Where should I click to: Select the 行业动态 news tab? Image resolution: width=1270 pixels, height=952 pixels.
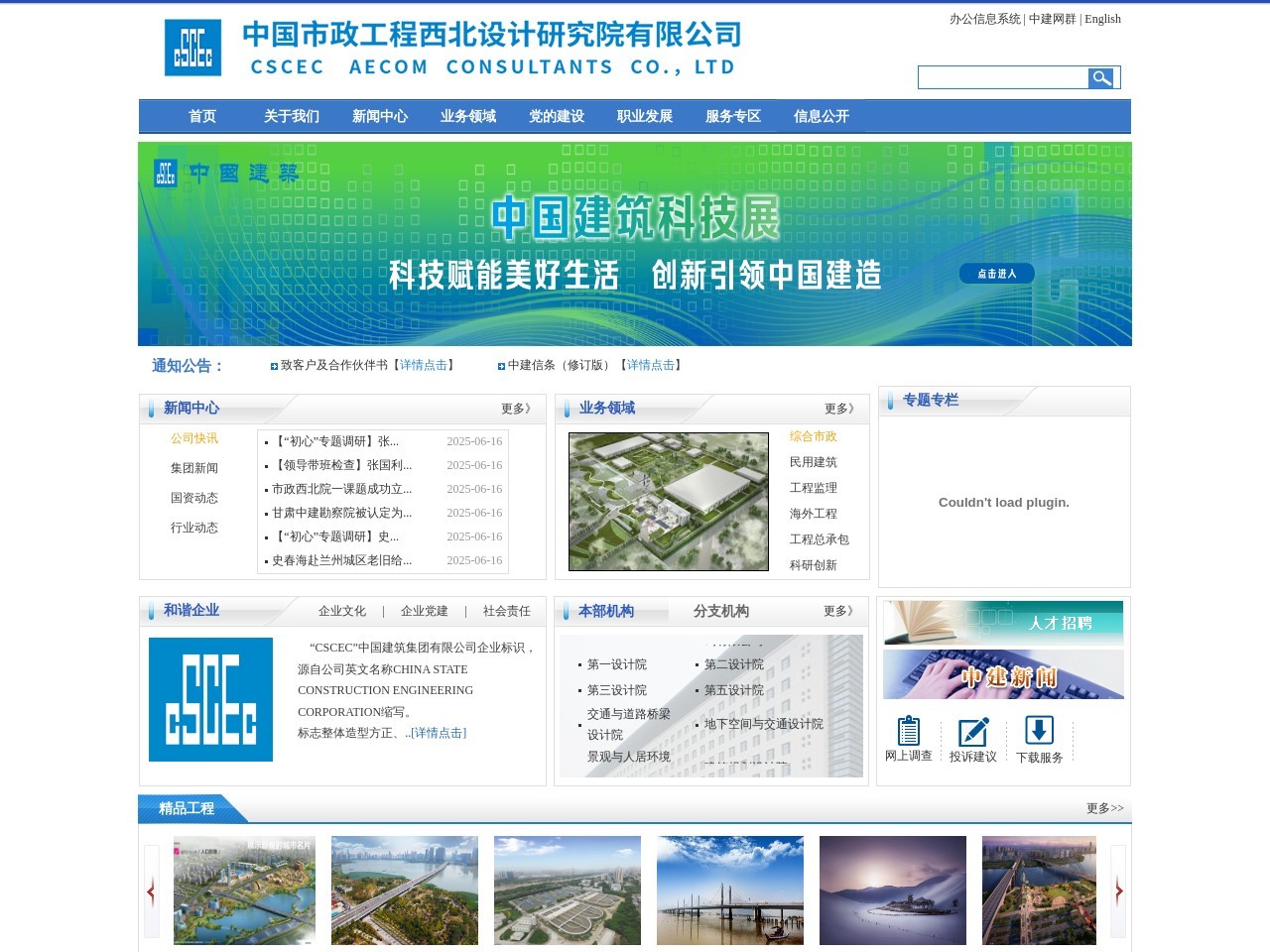194,528
